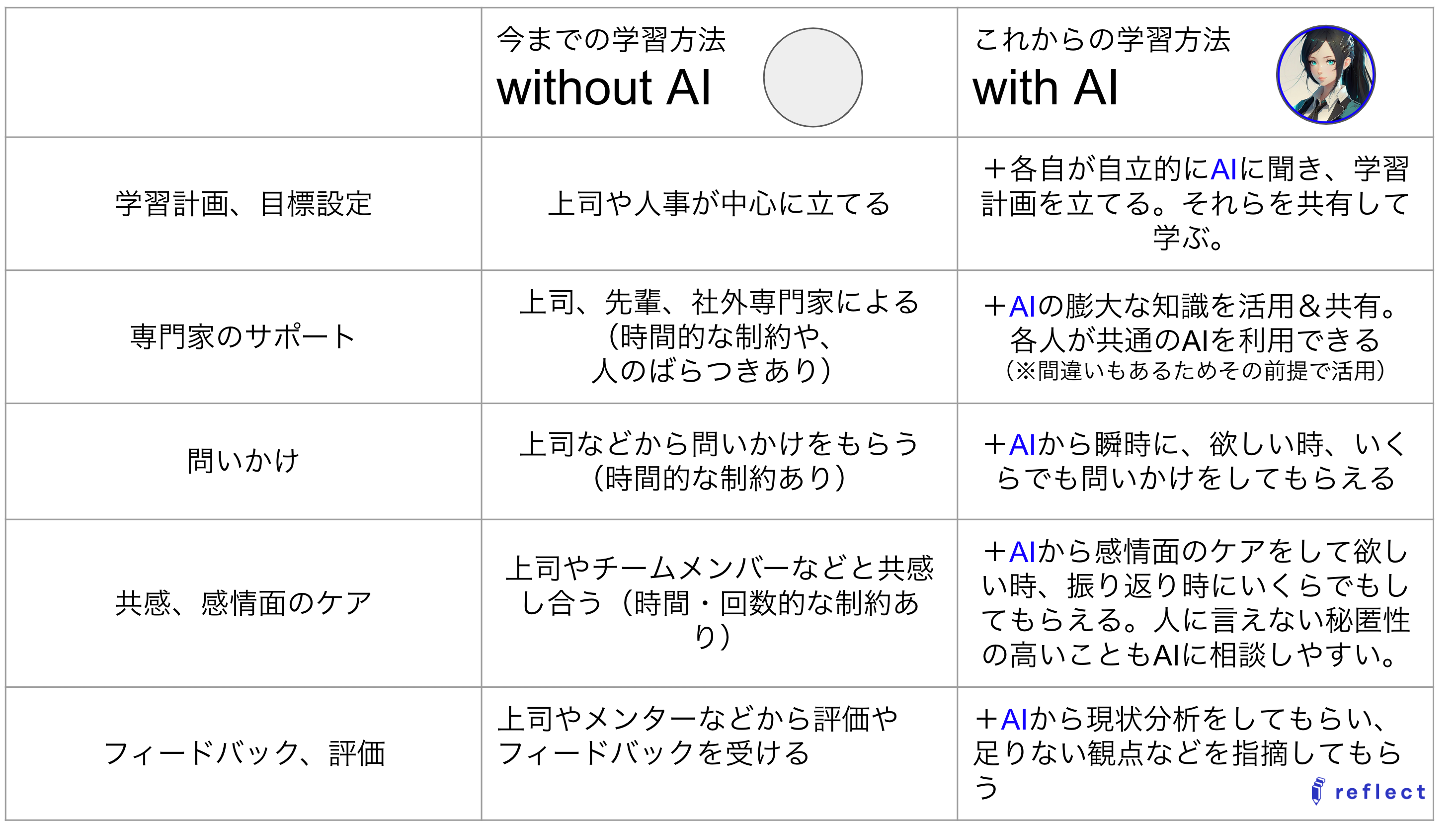Click the これからの学習方法 heading text
Screen dimensions: 1456x823
(1102, 40)
